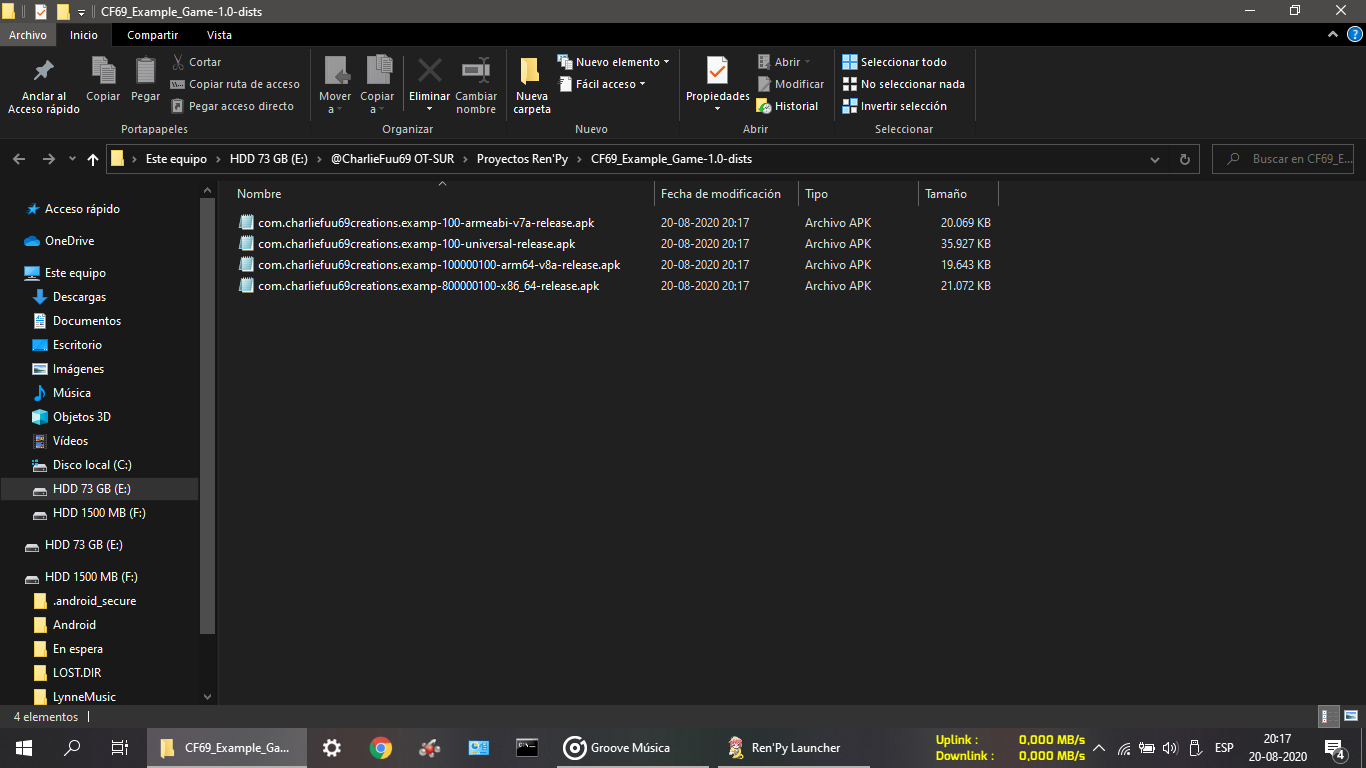
Task: Open the address bar history dropdown chevron
Action: click(x=1155, y=159)
